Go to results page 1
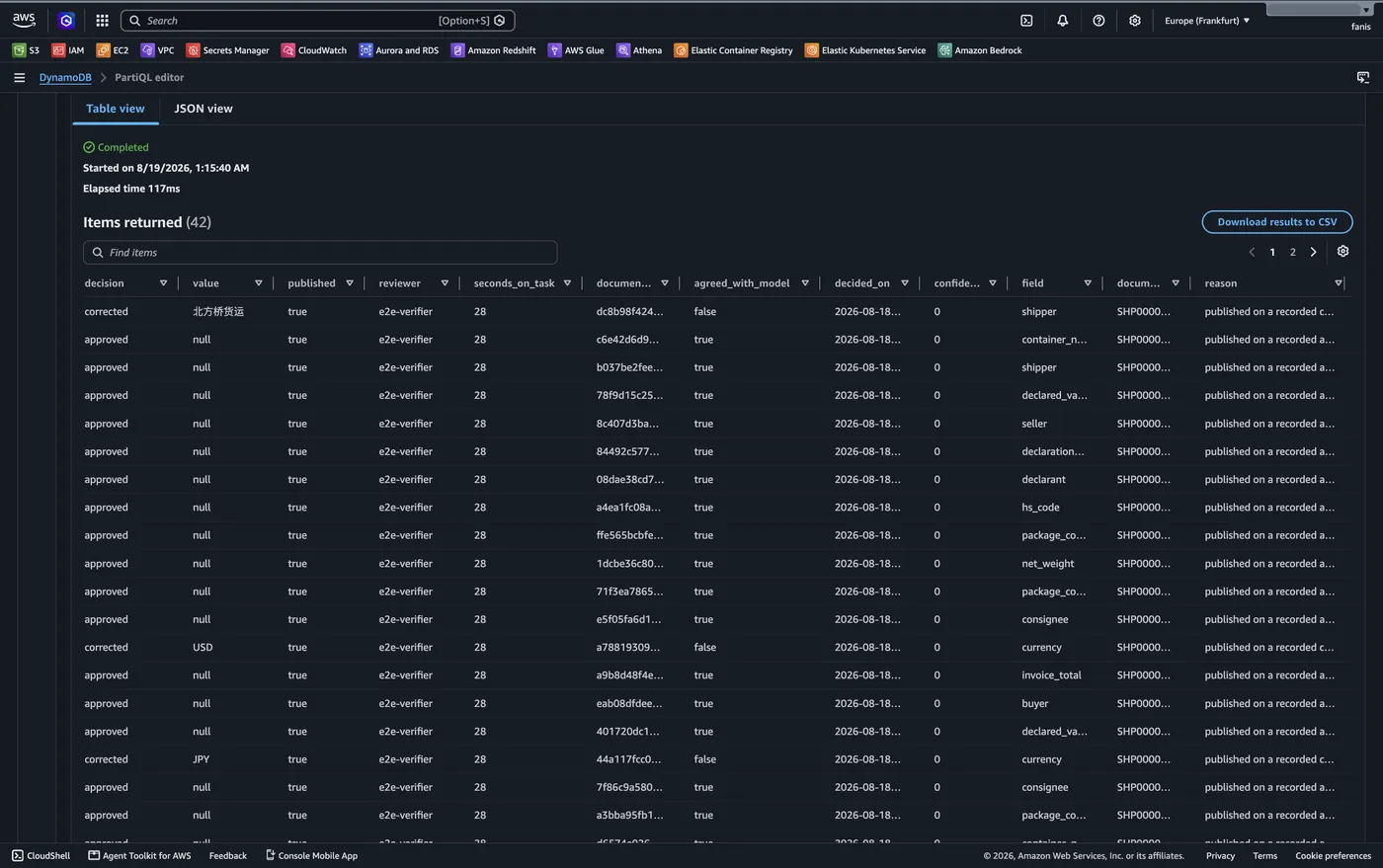The height and width of the screenshot is (868, 1383). point(1272,252)
